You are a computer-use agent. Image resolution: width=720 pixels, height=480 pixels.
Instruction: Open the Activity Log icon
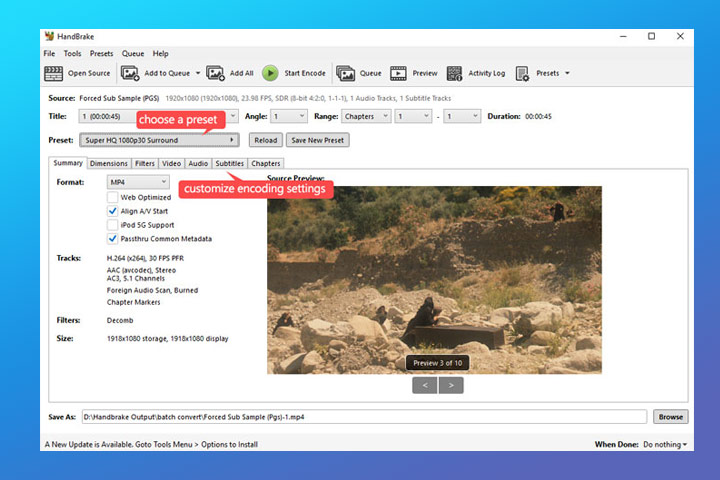[454, 73]
